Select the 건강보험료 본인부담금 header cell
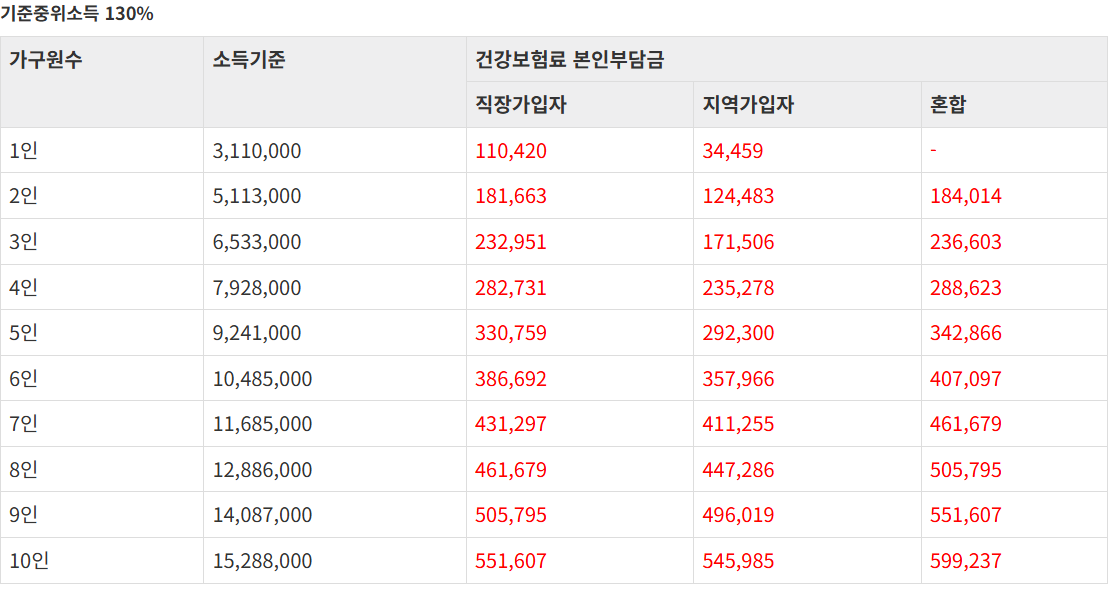The height and width of the screenshot is (589, 1113). (x=569, y=60)
